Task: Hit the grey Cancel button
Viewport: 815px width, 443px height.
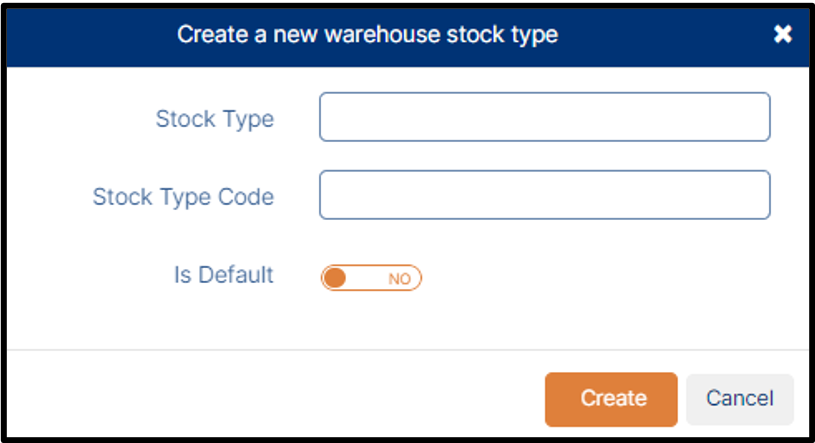Action: coord(739,399)
